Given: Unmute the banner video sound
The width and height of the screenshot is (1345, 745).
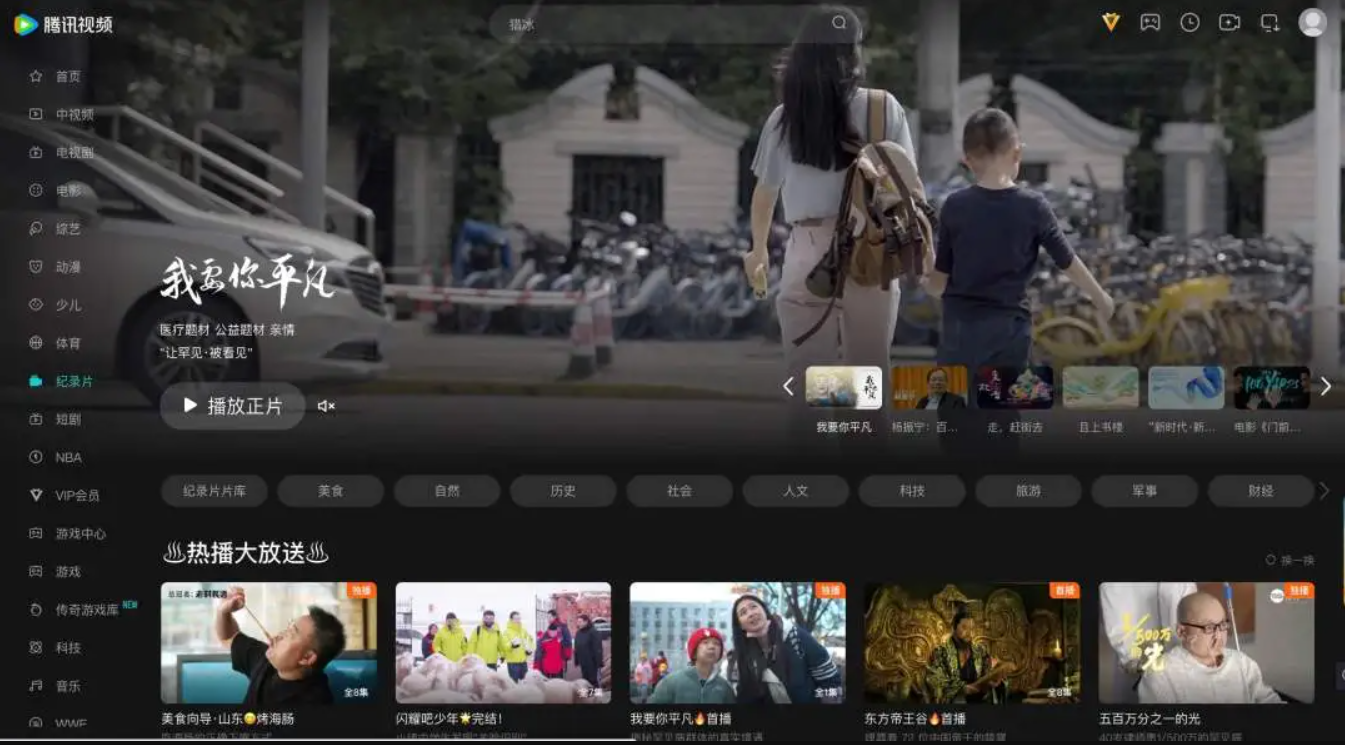Looking at the screenshot, I should (326, 406).
